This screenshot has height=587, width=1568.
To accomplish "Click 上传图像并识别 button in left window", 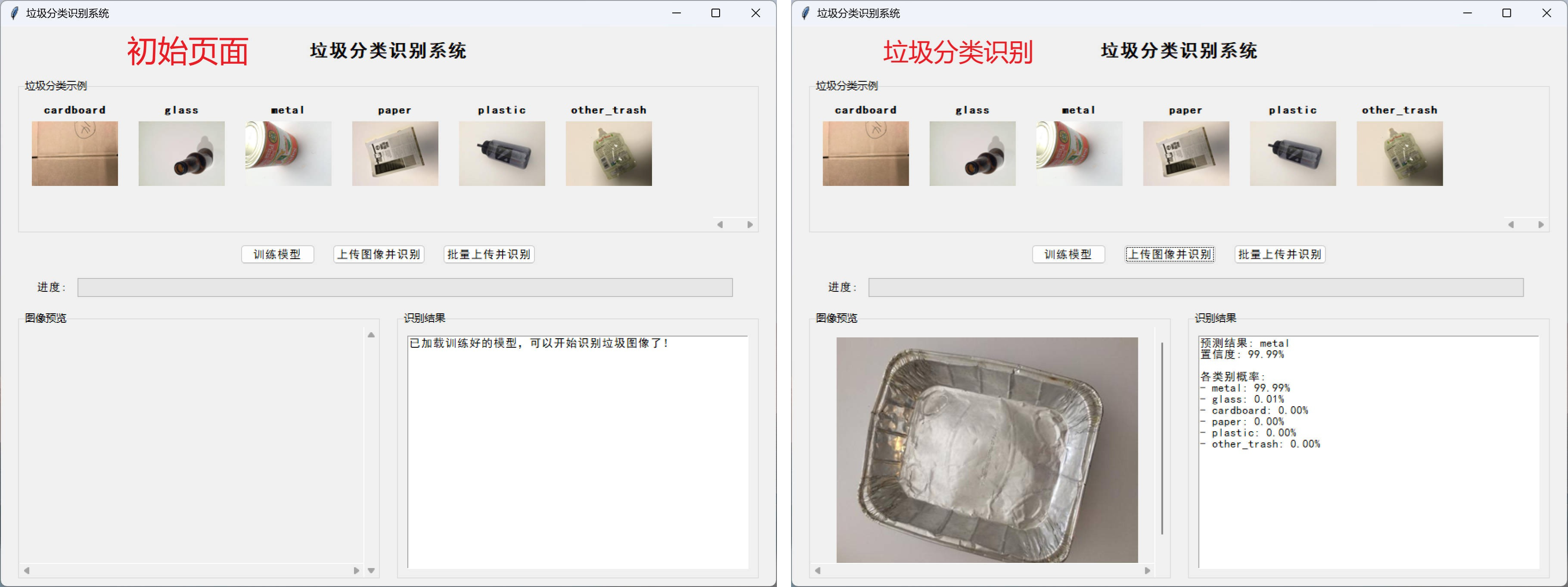I will pyautogui.click(x=379, y=254).
